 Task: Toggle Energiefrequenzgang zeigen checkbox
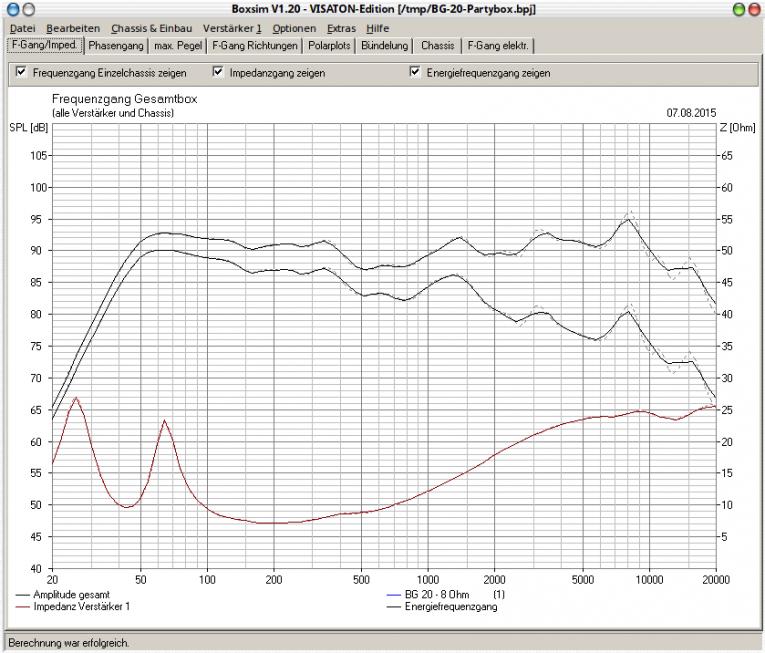pyautogui.click(x=415, y=72)
